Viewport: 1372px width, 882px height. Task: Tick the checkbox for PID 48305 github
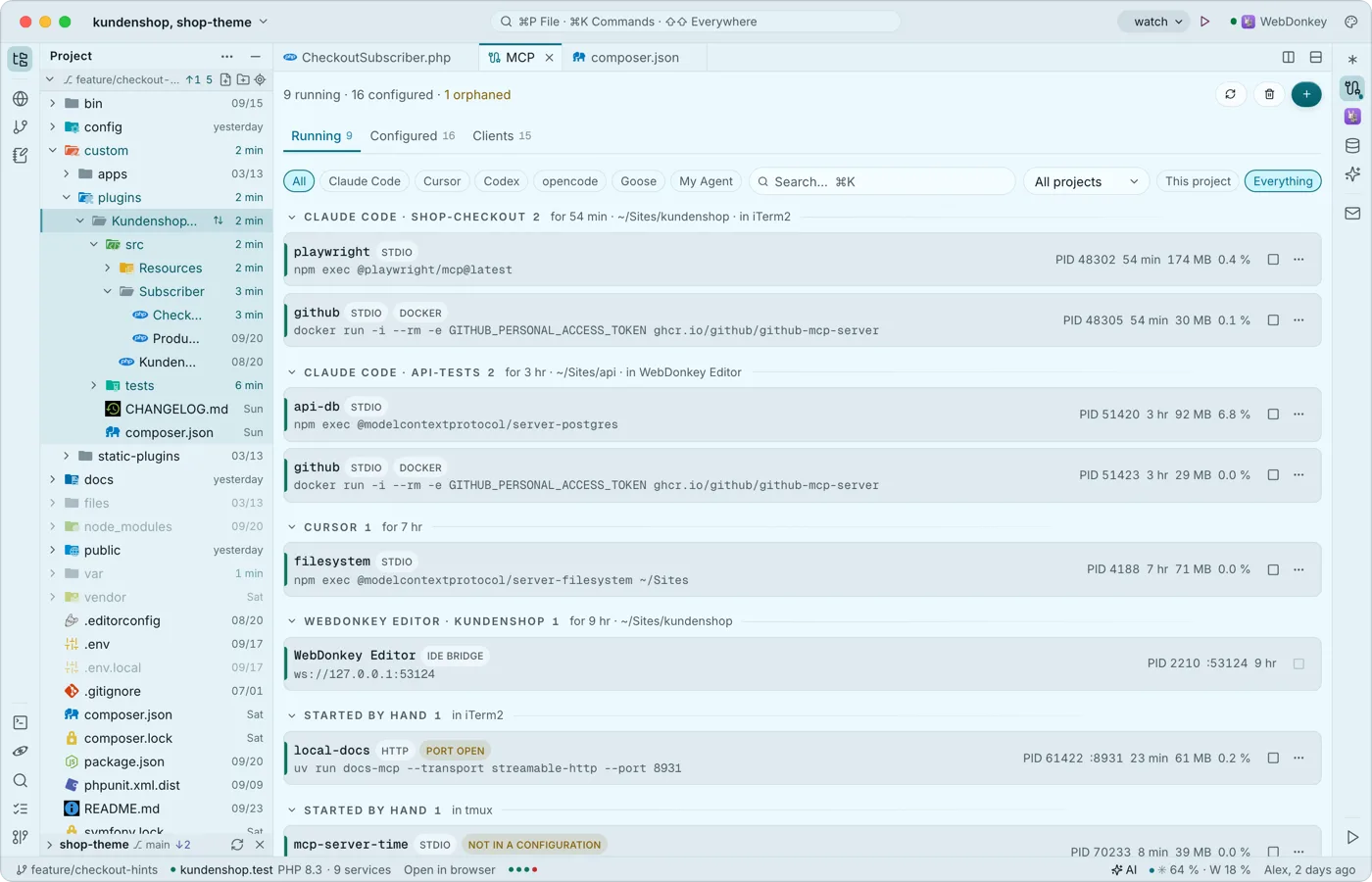click(x=1273, y=320)
